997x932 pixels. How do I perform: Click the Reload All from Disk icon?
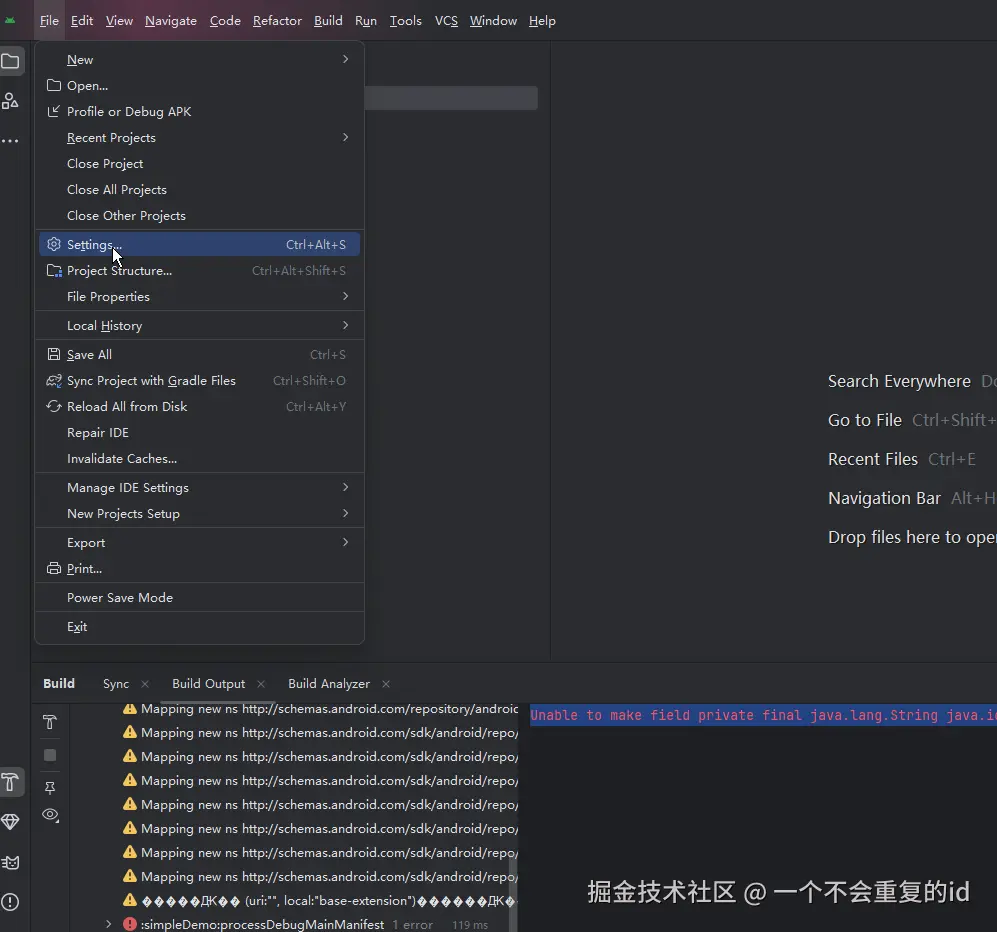coord(54,406)
